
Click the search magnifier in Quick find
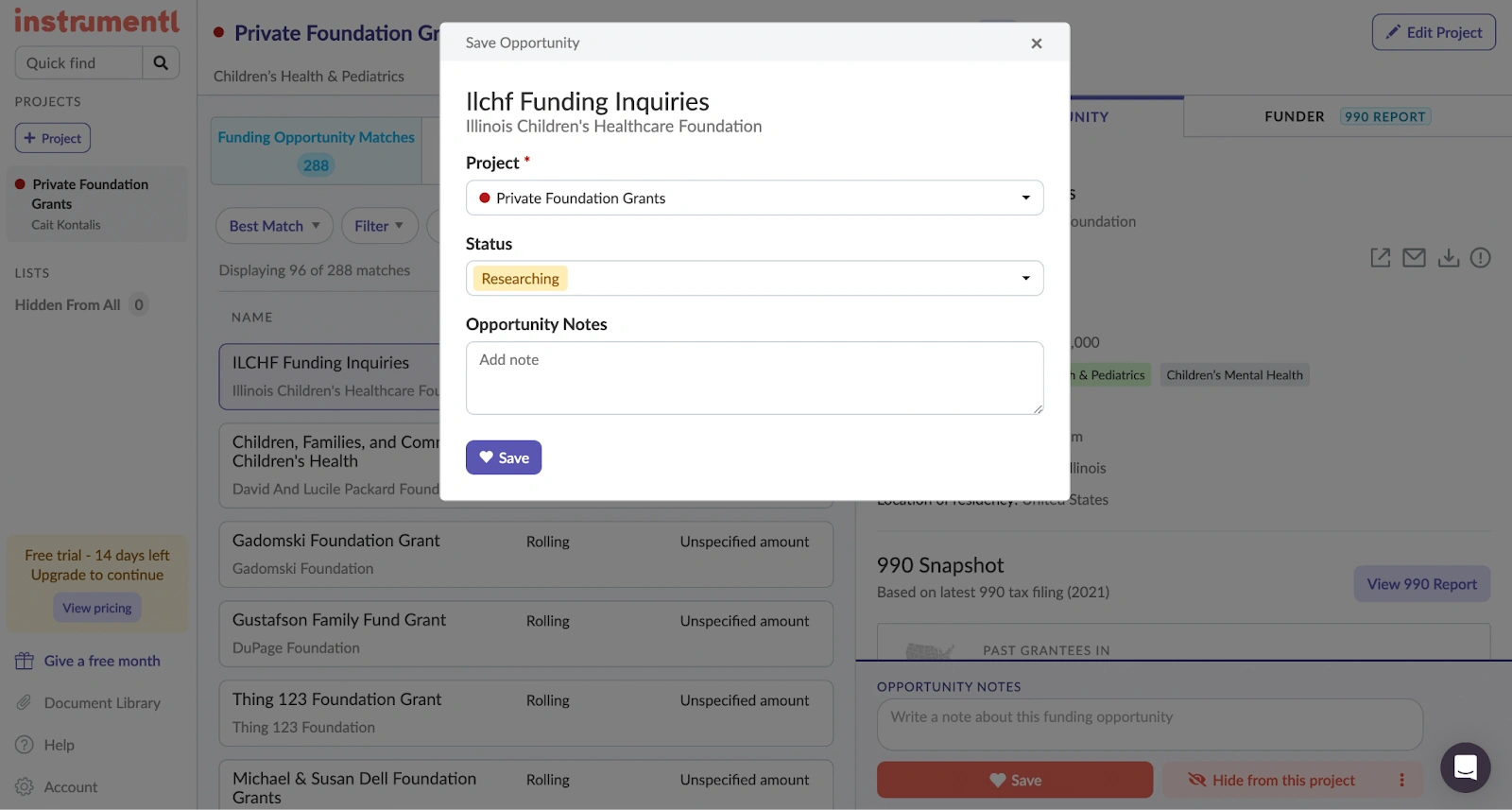point(161,62)
